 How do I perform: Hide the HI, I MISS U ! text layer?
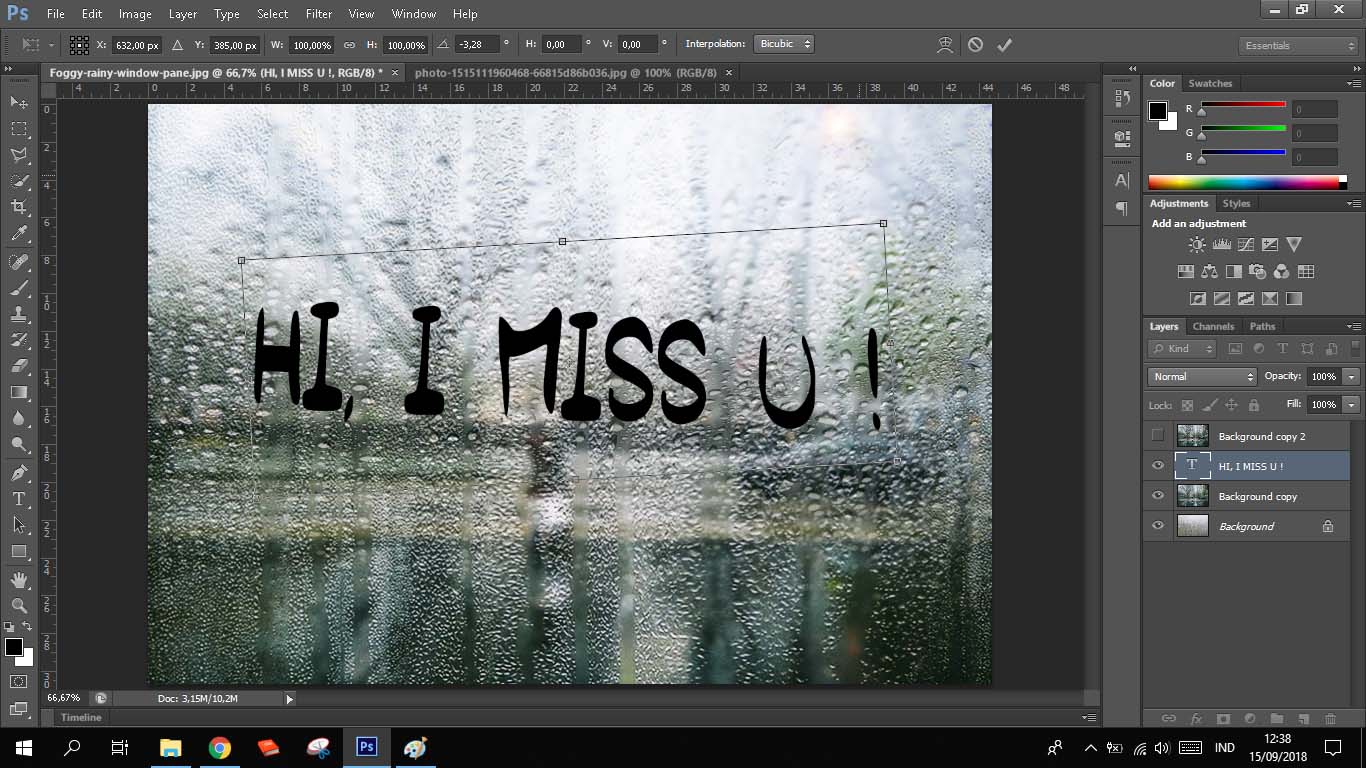coord(1158,466)
